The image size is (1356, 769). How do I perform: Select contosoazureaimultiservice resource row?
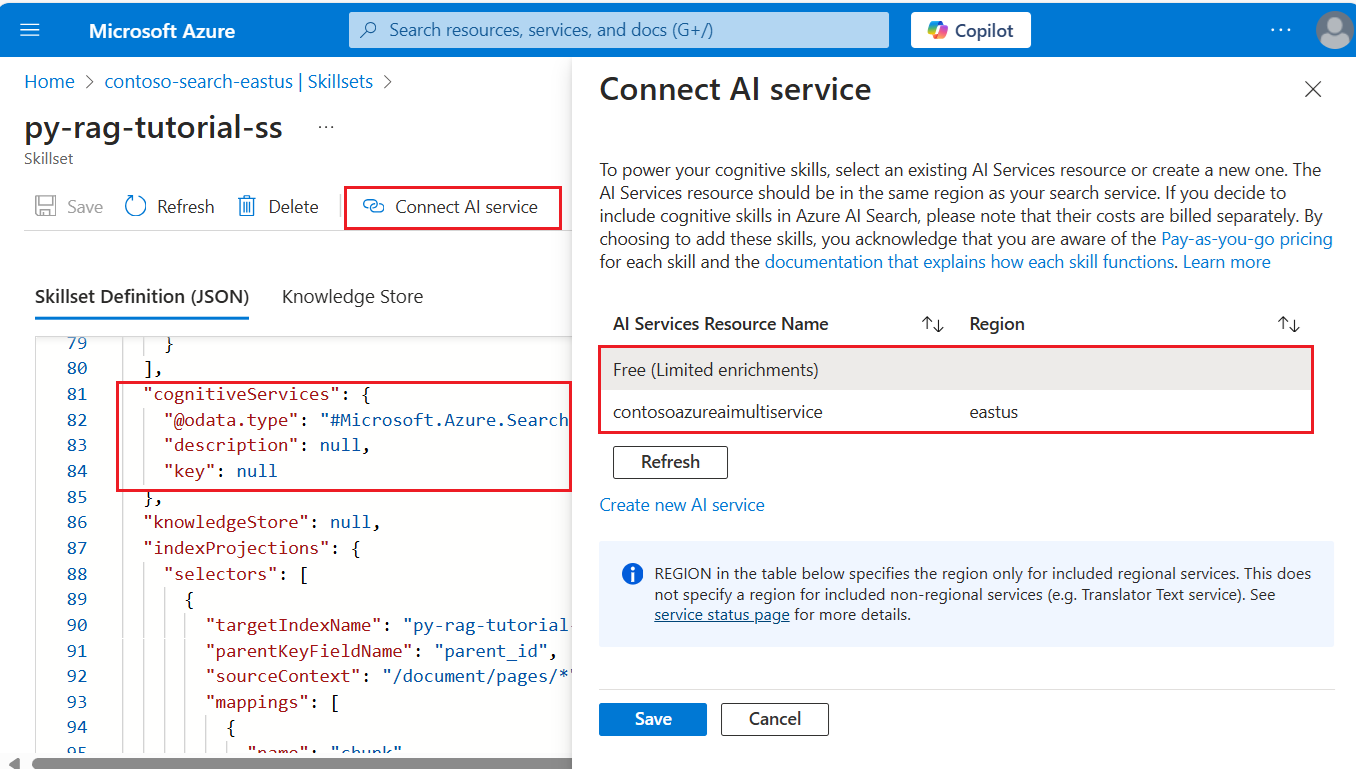pyautogui.click(x=955, y=411)
